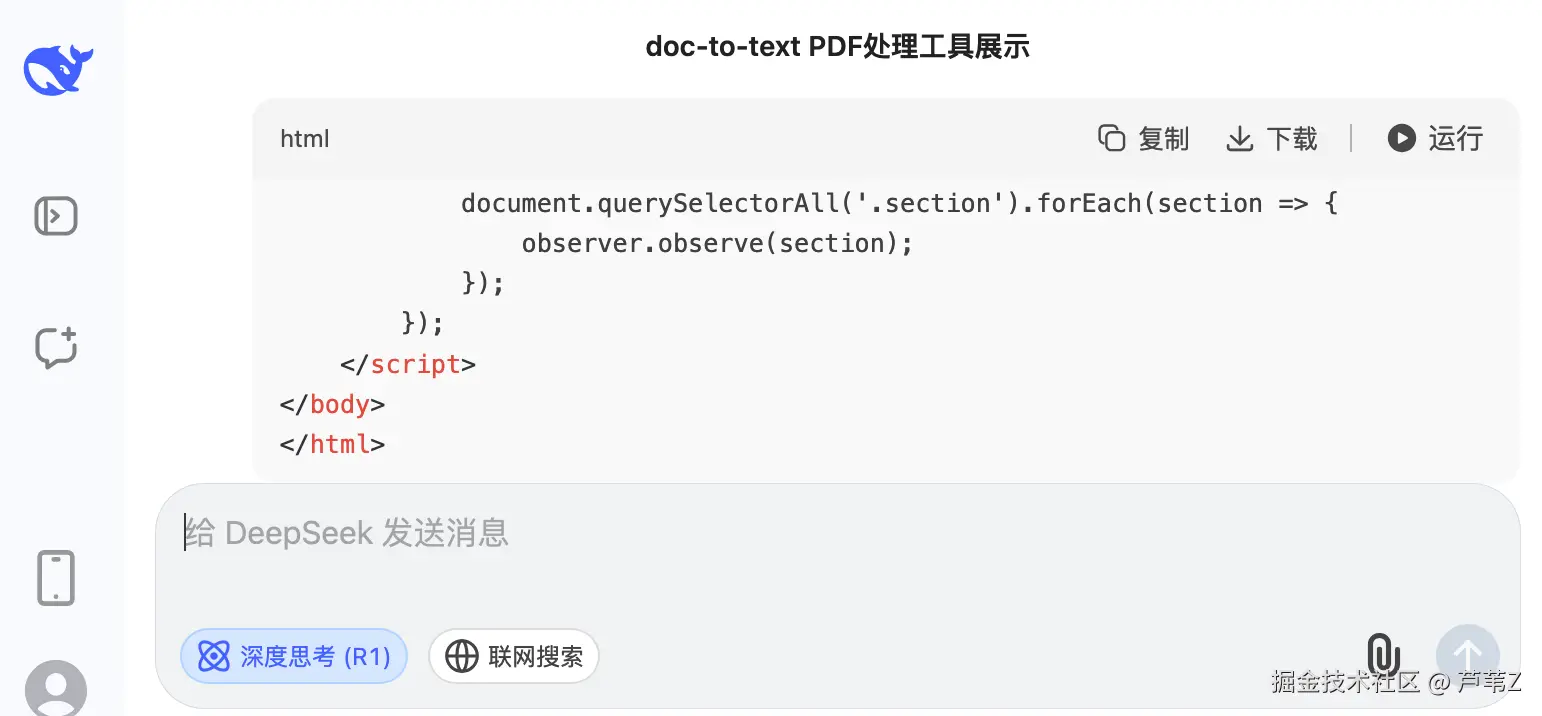Open the user avatar profile menu
This screenshot has width=1542, height=716.
tap(56, 689)
